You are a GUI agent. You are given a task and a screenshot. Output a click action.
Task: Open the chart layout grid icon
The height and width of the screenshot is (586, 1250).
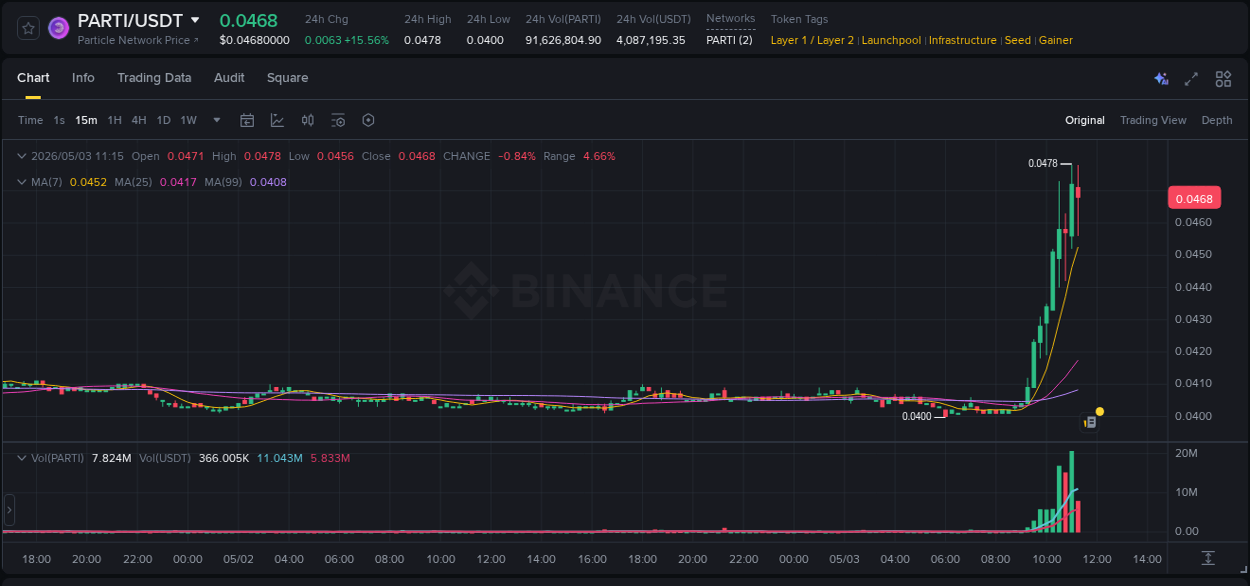click(x=1223, y=79)
